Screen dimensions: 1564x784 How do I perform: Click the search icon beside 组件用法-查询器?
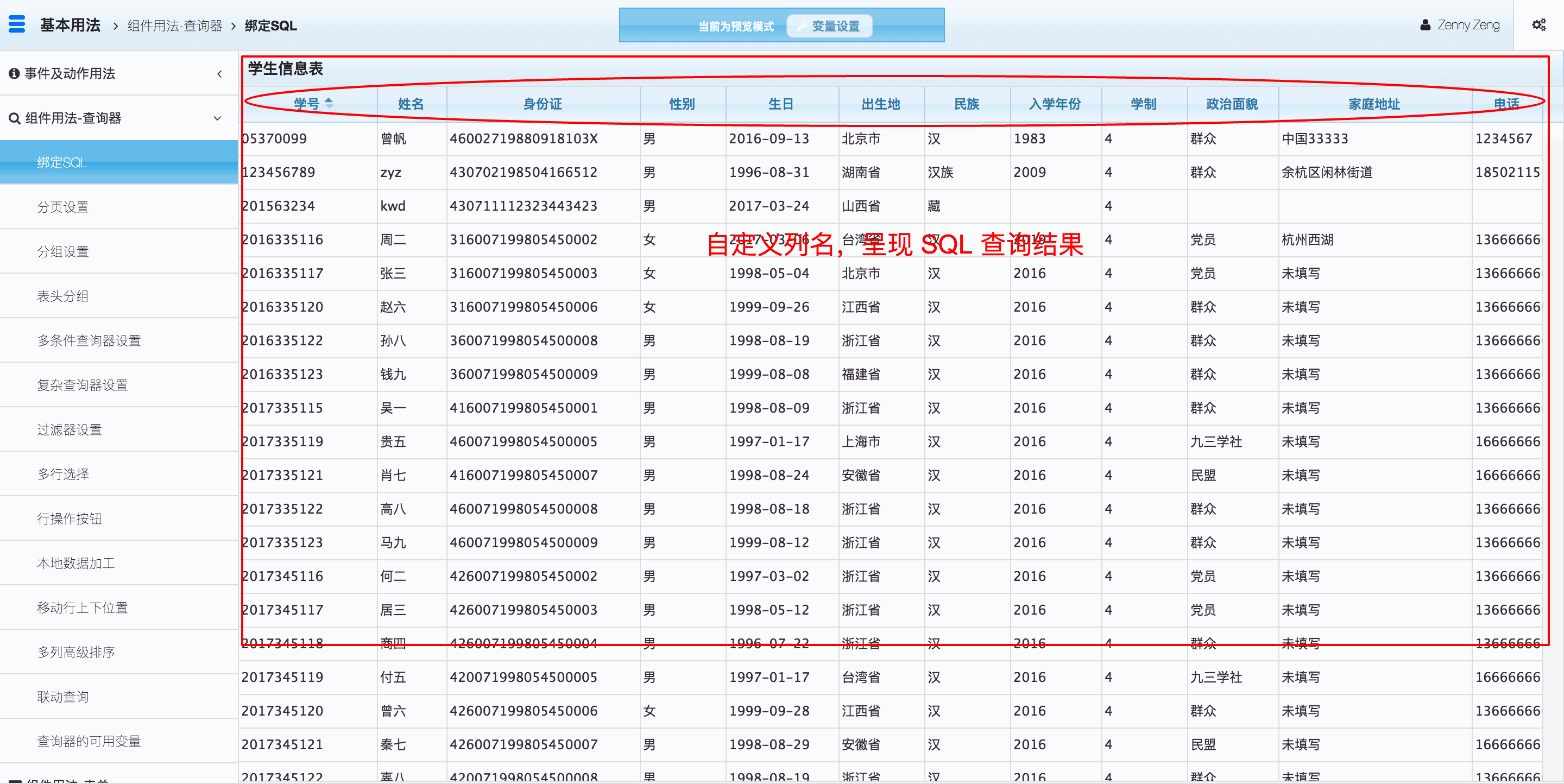pyautogui.click(x=15, y=118)
